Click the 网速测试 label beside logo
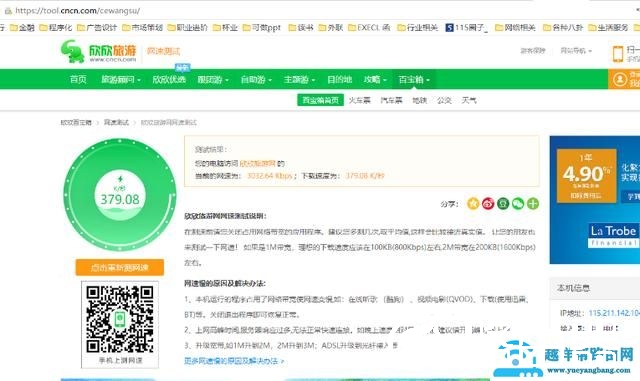Screen dimensions: 640x381 [x=163, y=51]
